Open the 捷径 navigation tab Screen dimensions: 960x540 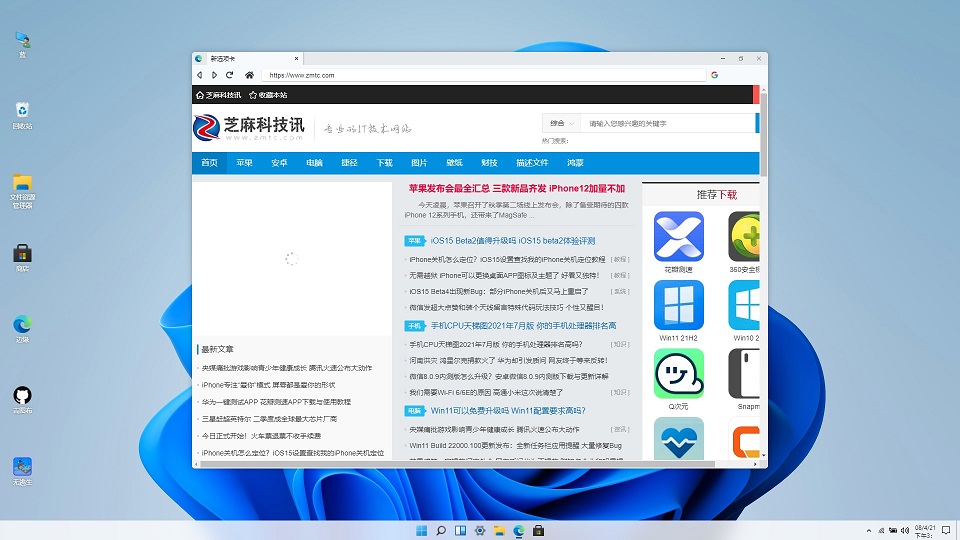349,163
